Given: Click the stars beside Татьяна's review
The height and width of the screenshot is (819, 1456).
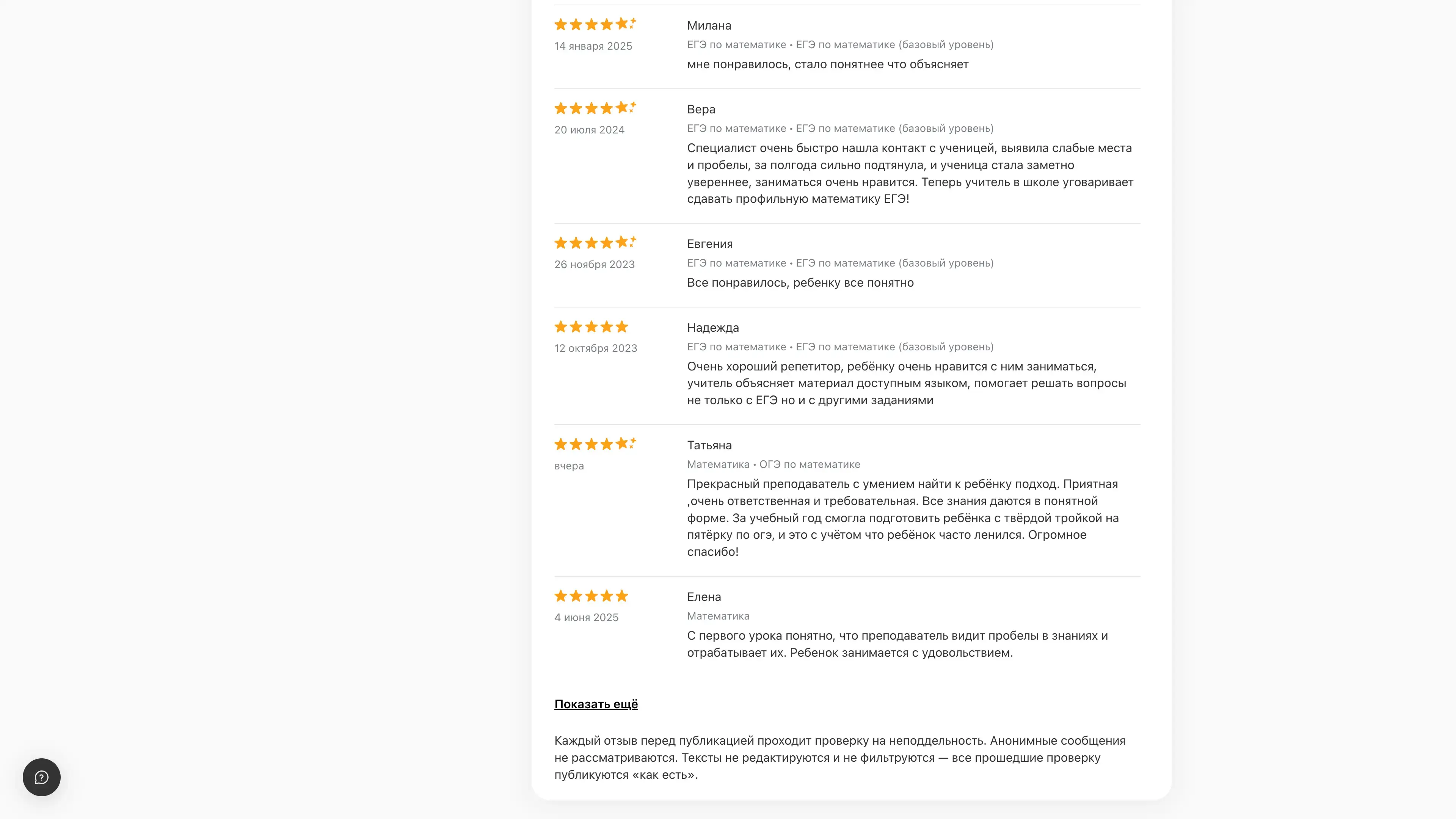Looking at the screenshot, I should (595, 444).
